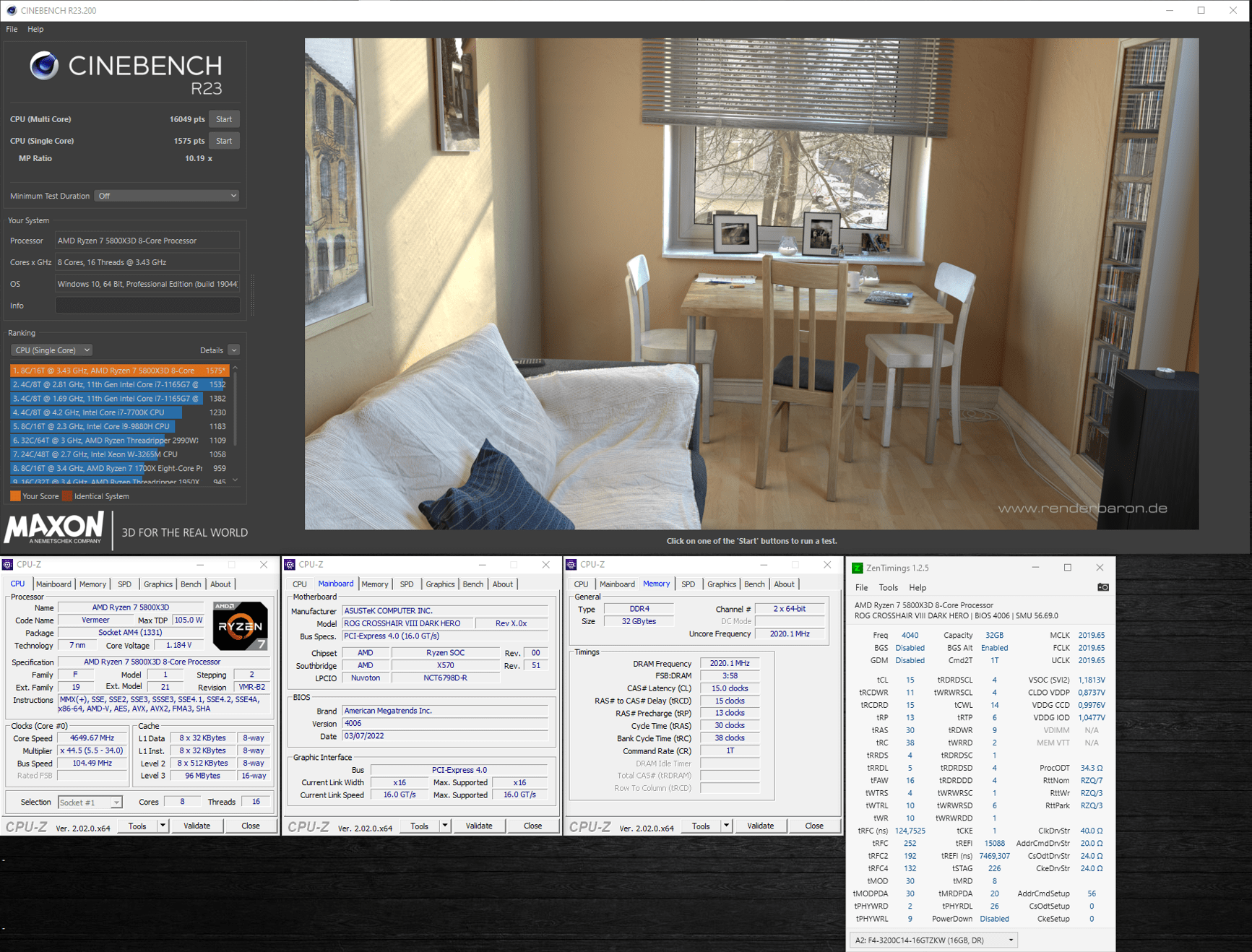
Task: Start the CPU Multi Core test
Action: [x=224, y=119]
